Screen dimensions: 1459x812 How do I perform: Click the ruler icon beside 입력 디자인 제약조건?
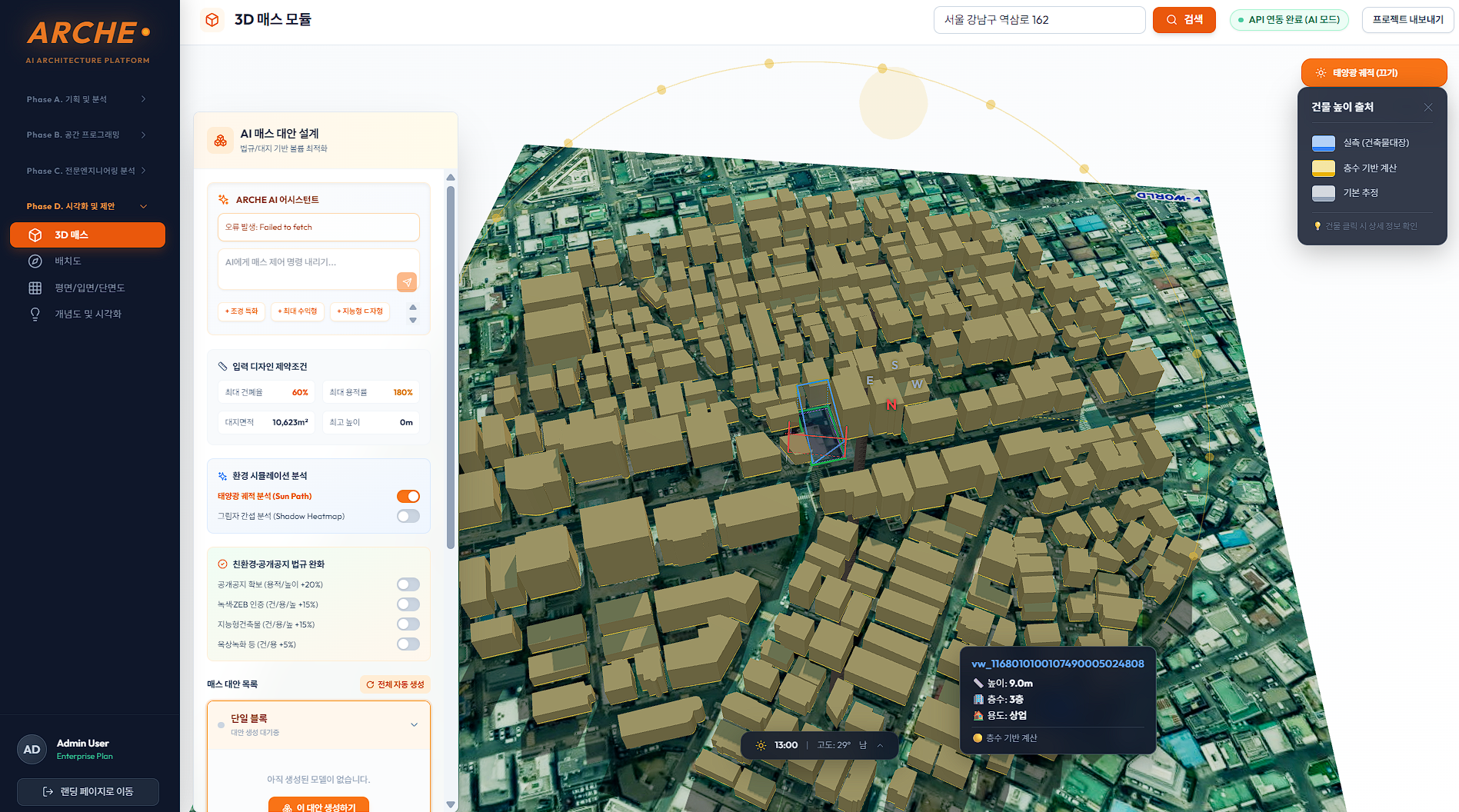223,367
